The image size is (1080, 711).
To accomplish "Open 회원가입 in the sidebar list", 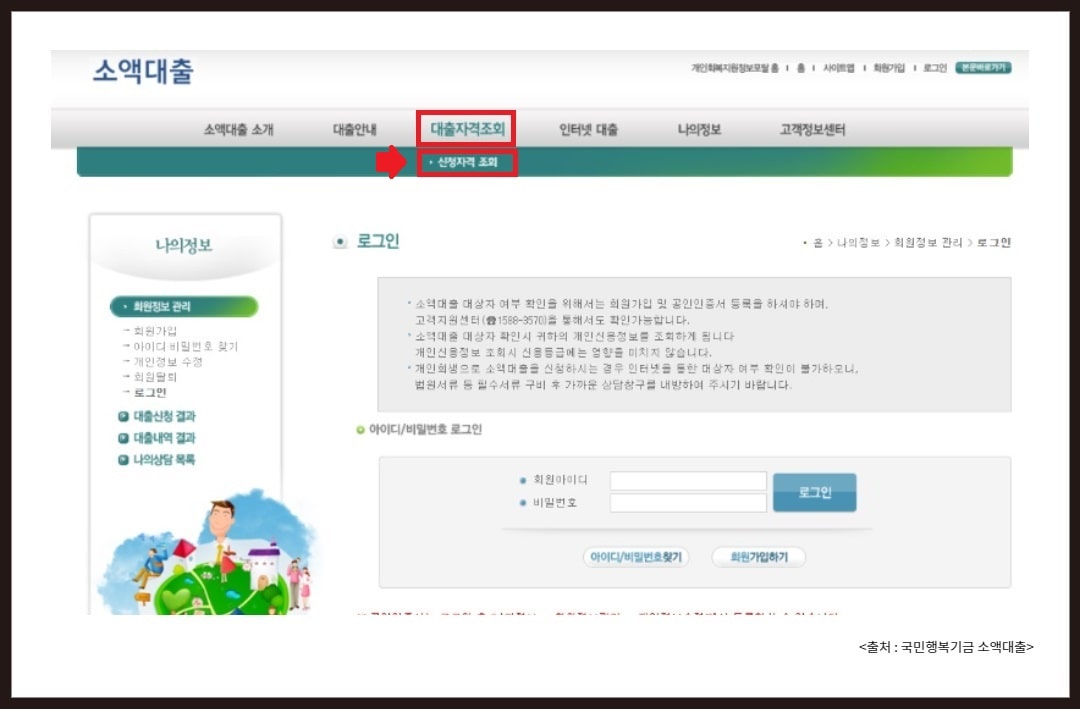I will 155,331.
